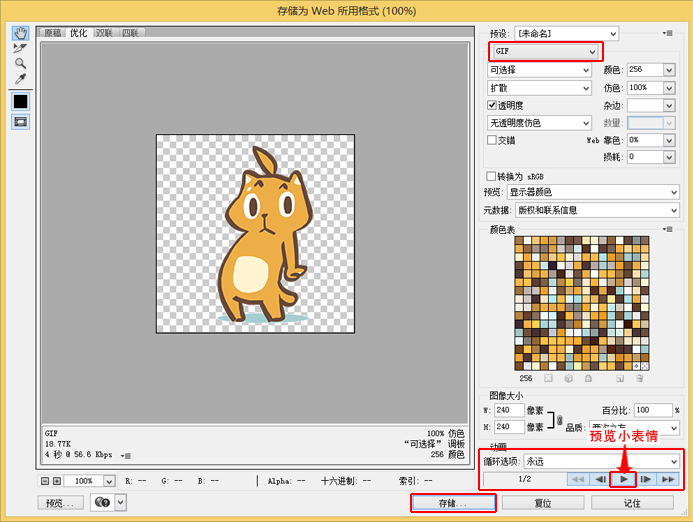The height and width of the screenshot is (522, 693).
Task: Switch to the 双联 2-up tab
Action: click(x=104, y=33)
